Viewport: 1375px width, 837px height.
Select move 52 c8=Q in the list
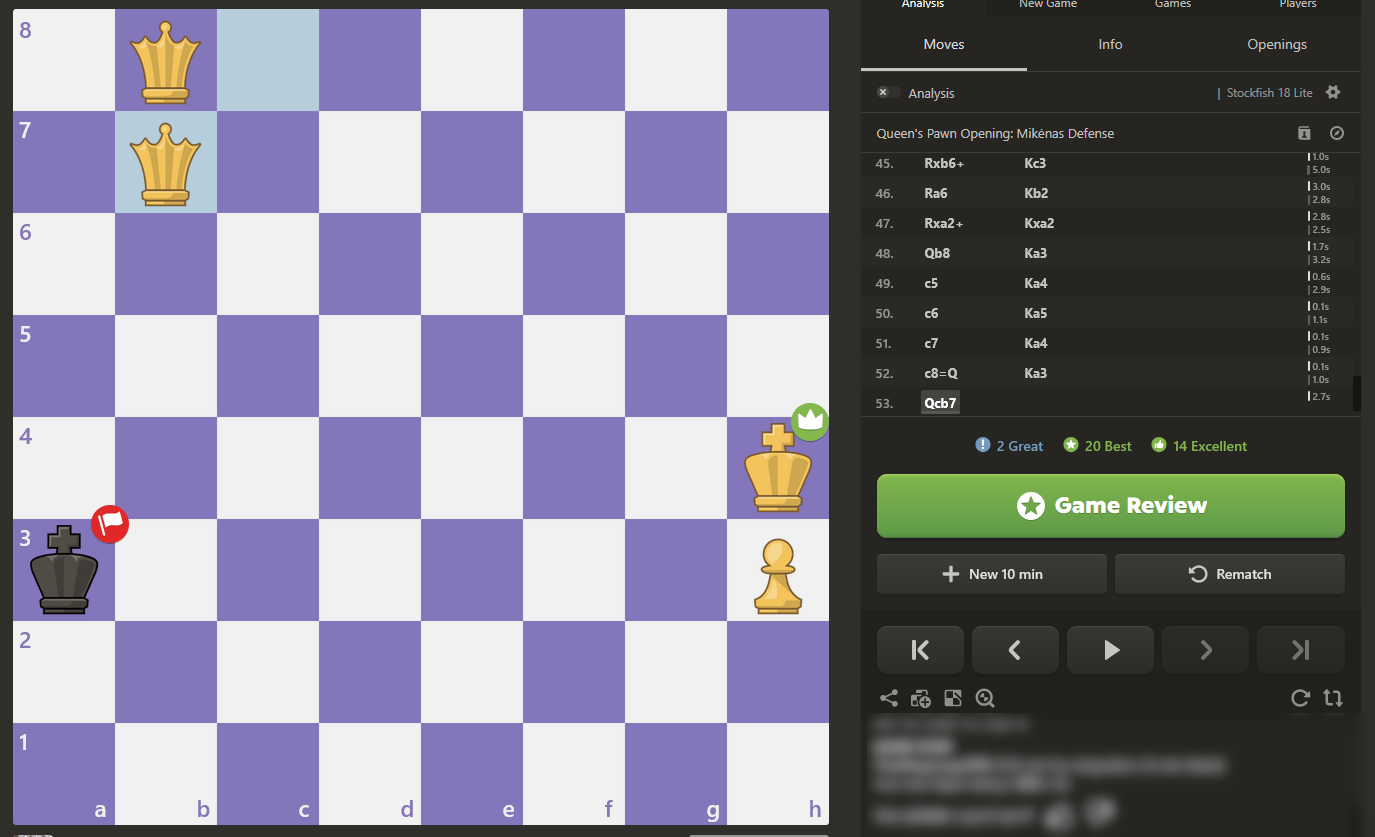[942, 373]
